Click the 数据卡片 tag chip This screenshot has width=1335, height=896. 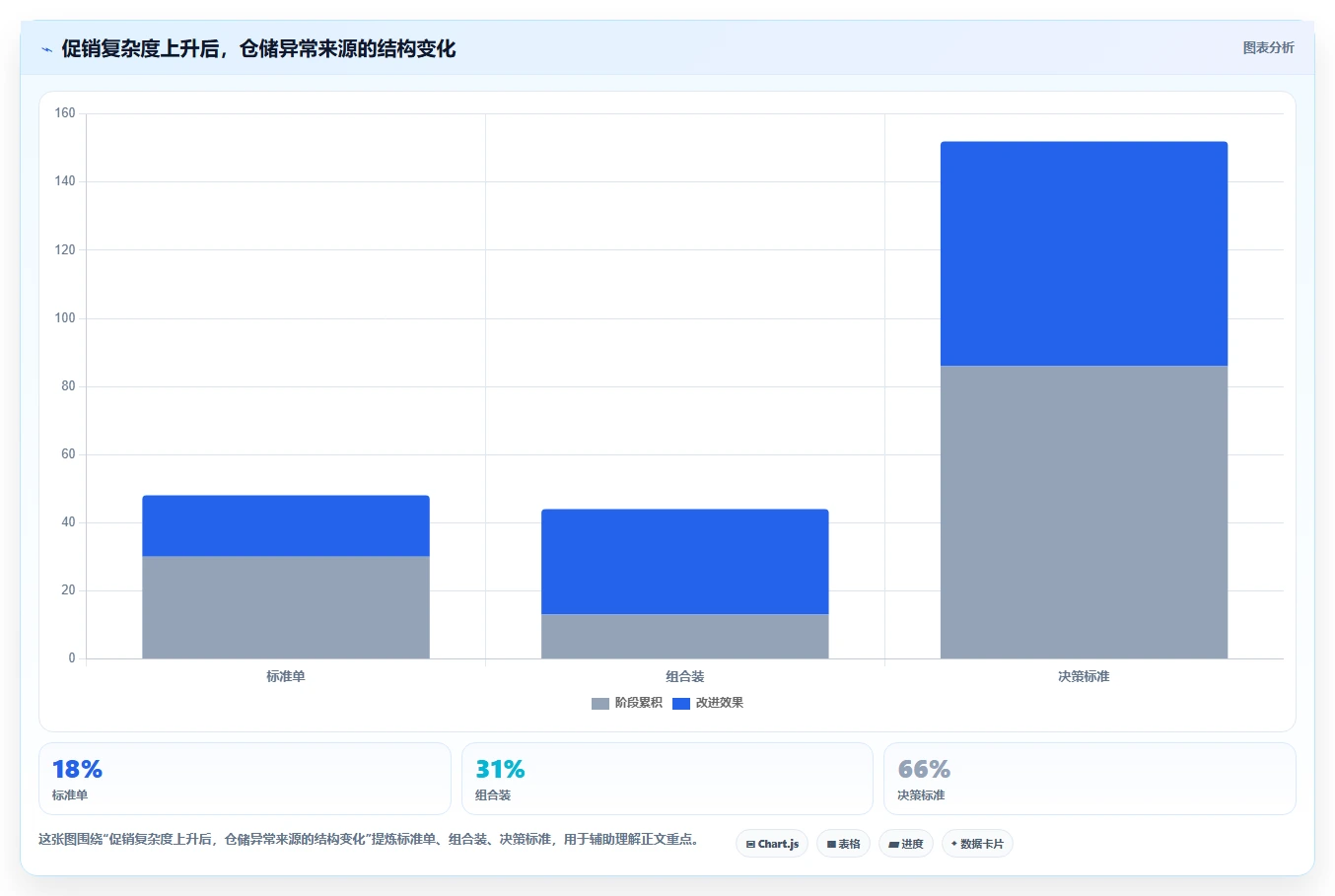point(977,844)
